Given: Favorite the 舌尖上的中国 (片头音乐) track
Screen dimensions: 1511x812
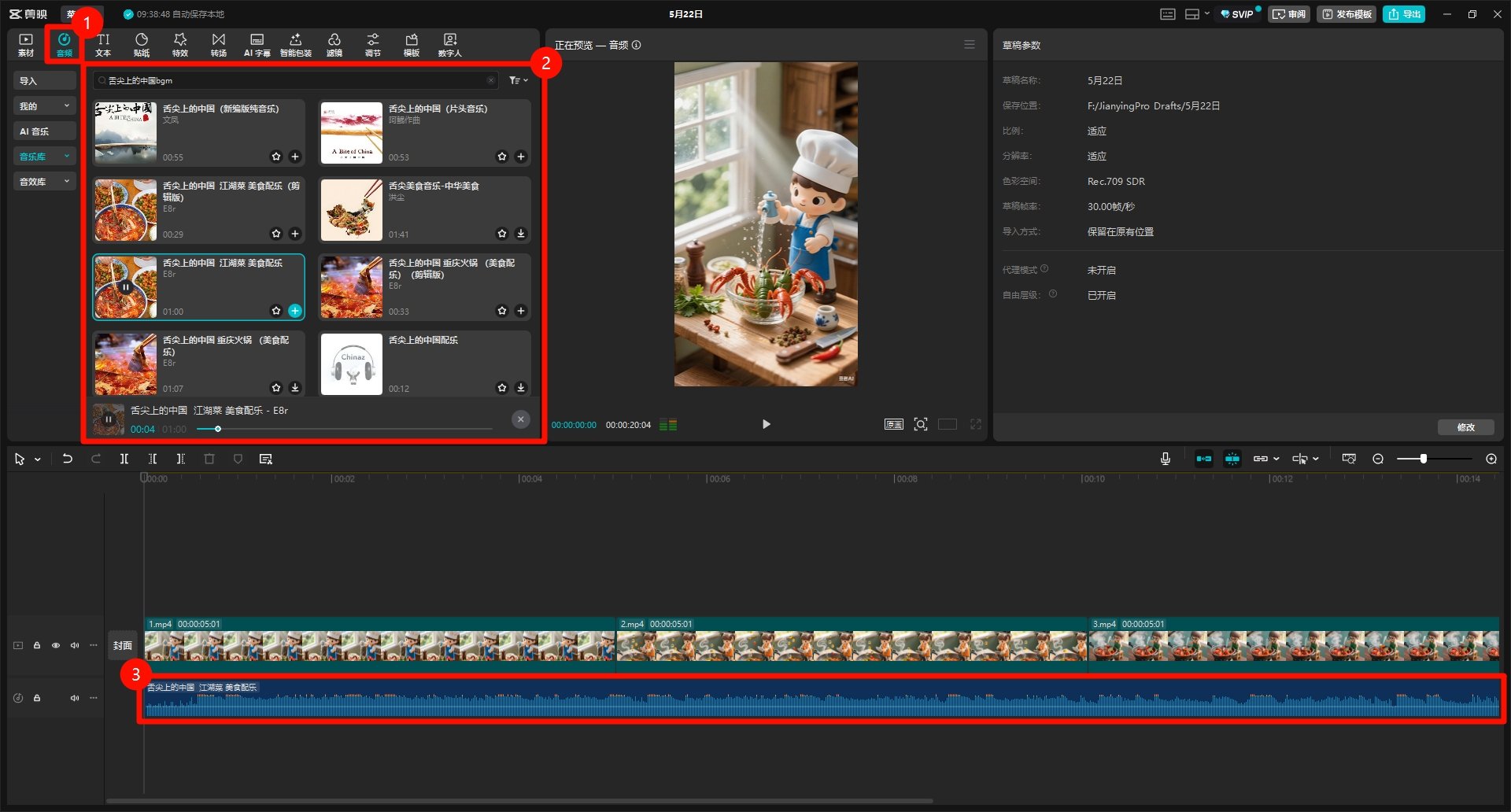Looking at the screenshot, I should [502, 157].
